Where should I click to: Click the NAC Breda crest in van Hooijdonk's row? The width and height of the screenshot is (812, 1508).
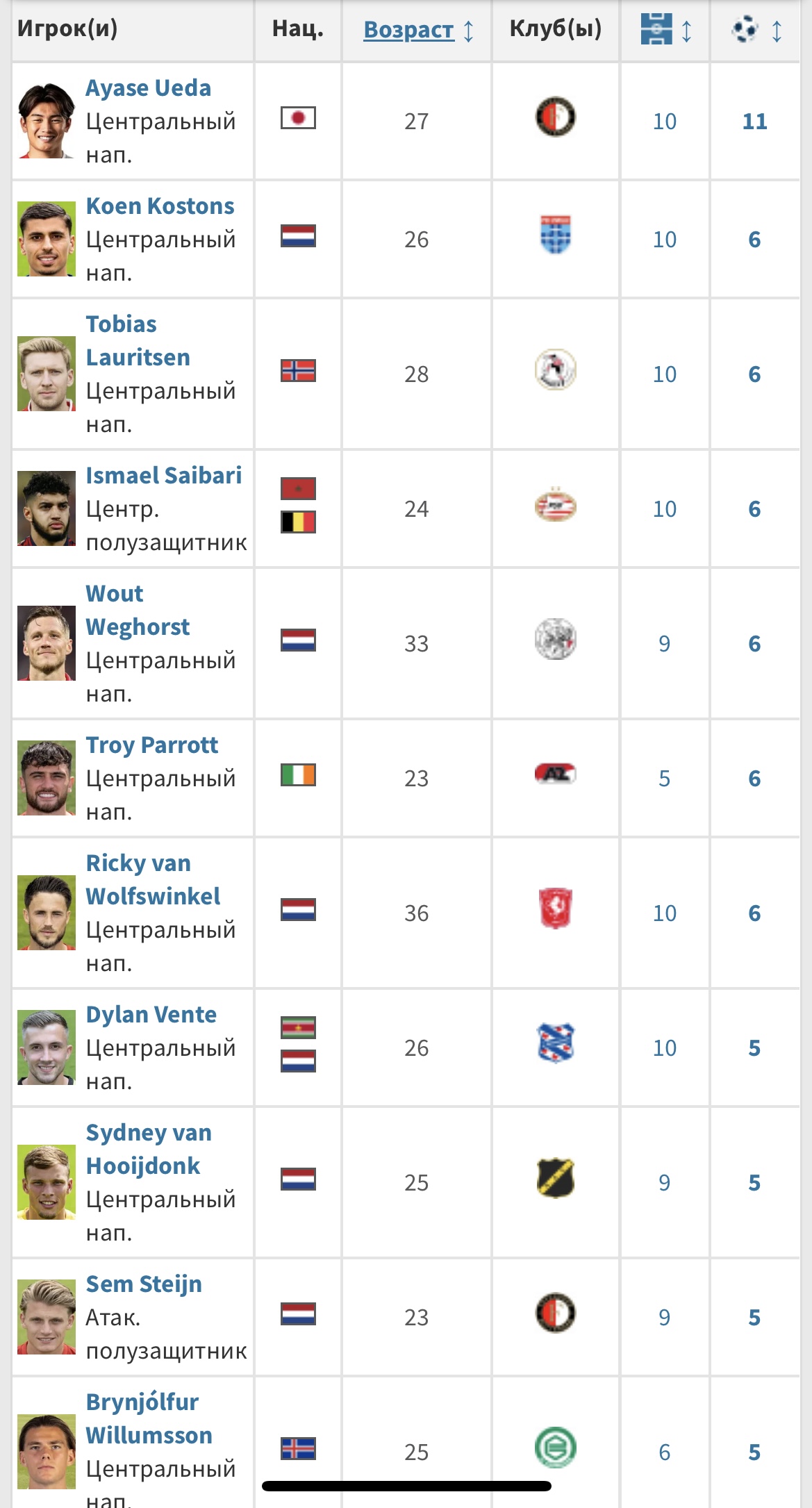pyautogui.click(x=555, y=1178)
